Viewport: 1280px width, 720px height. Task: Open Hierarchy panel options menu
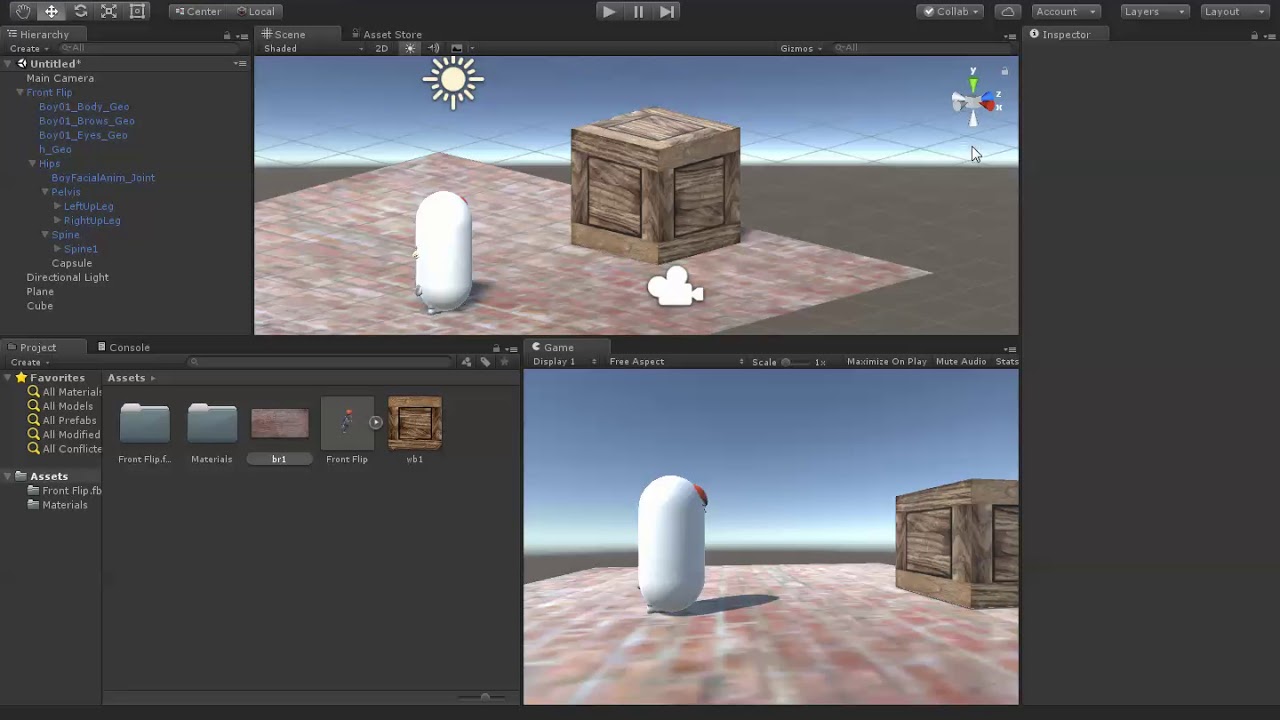click(x=241, y=35)
